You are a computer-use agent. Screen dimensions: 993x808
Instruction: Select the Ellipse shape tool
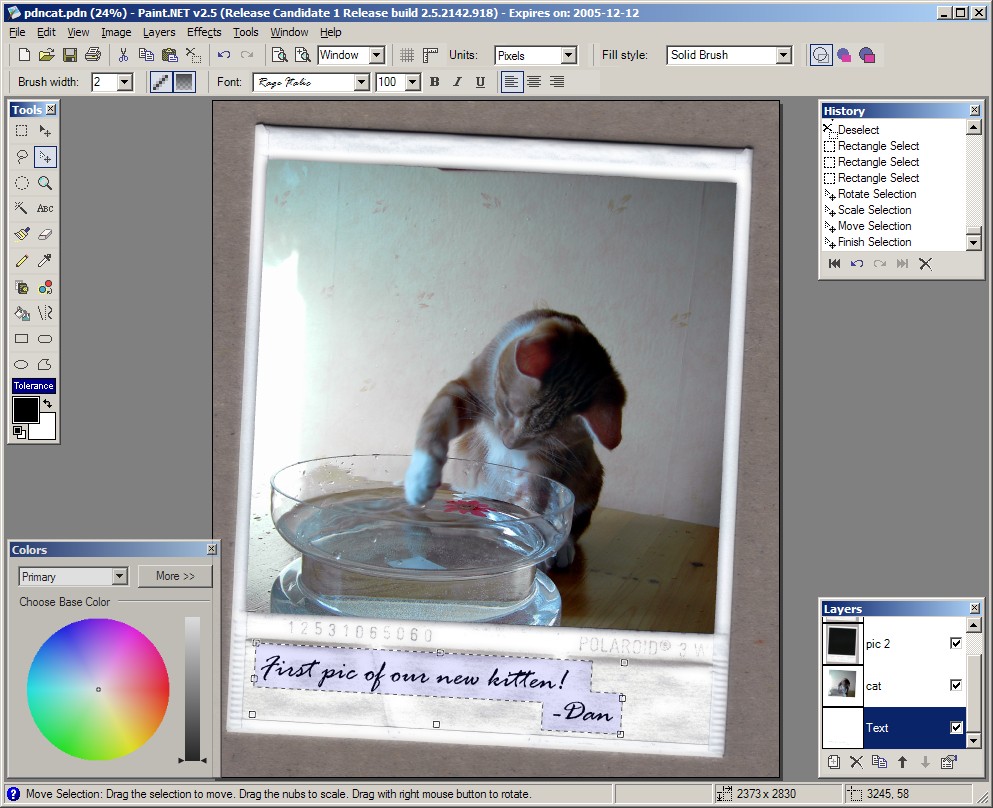click(x=22, y=365)
